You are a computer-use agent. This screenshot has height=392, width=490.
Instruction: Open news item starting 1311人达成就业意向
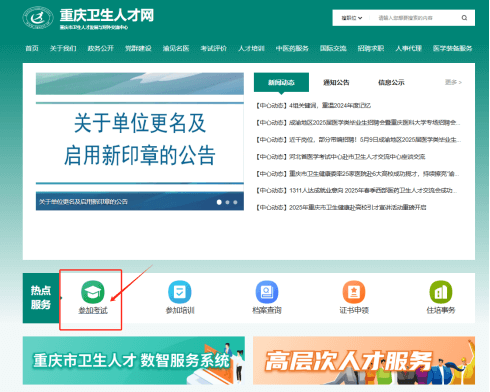click(x=357, y=190)
